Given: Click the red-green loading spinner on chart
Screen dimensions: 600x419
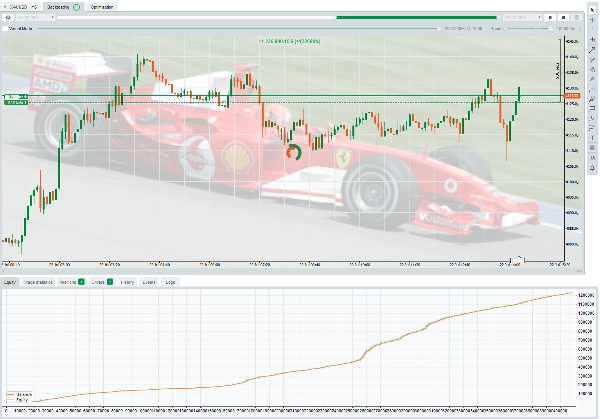Looking at the screenshot, I should 294,152.
